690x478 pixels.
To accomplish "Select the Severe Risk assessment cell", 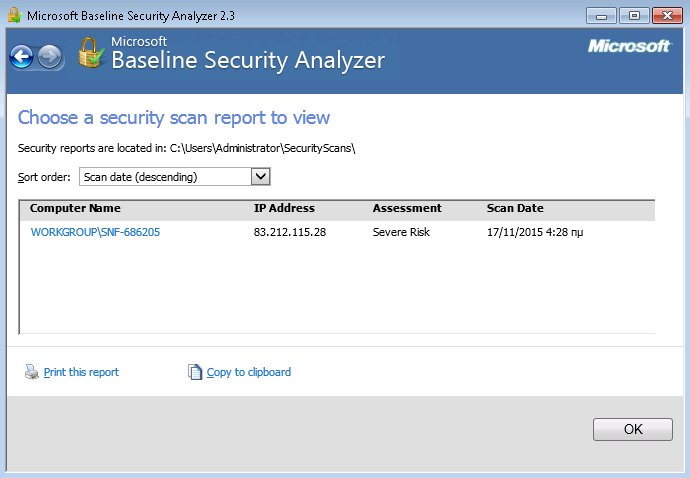I will point(401,232).
